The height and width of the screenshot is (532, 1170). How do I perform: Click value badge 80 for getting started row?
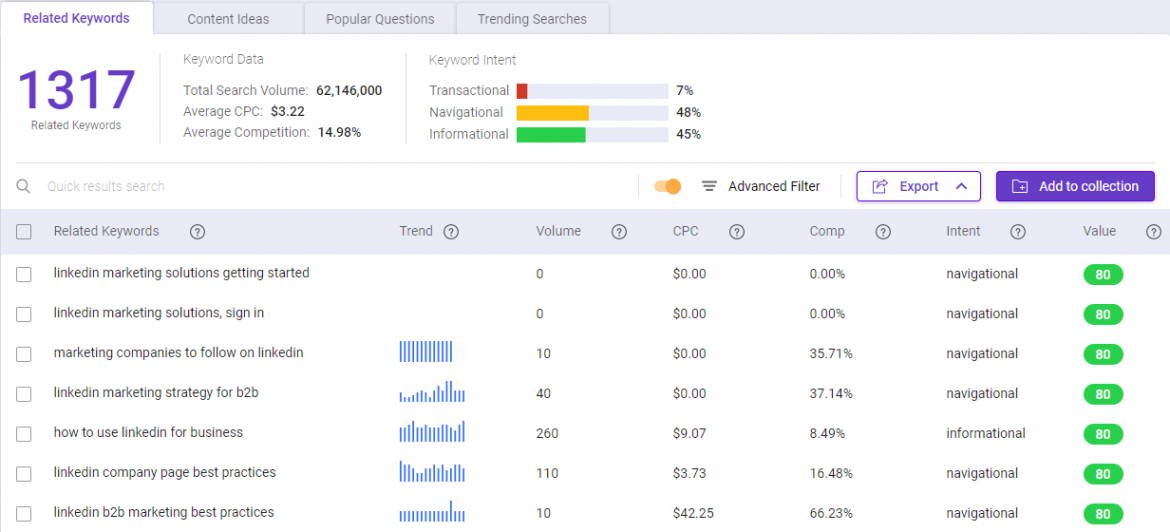click(x=1103, y=275)
